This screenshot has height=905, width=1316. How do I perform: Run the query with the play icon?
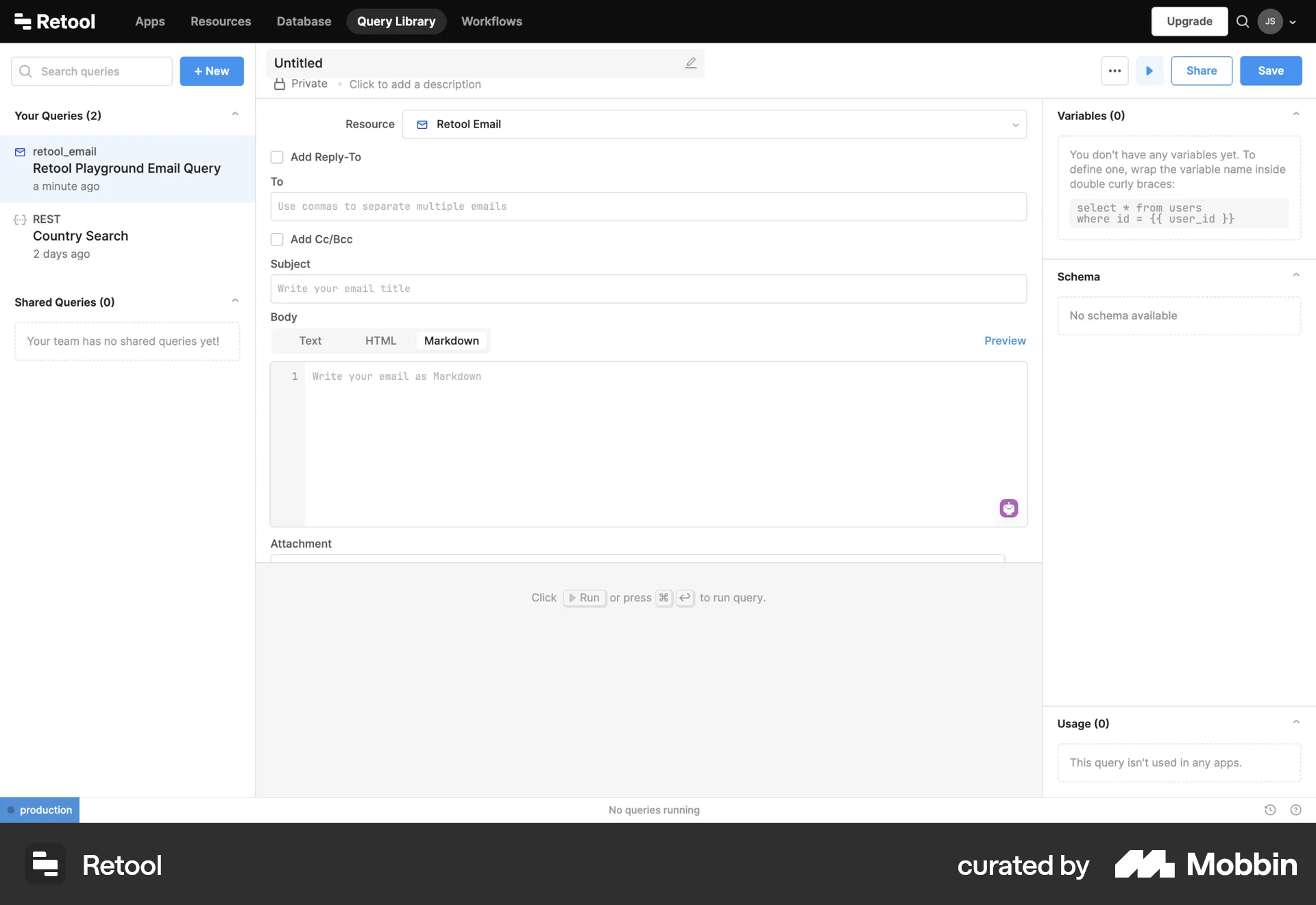(x=1149, y=71)
